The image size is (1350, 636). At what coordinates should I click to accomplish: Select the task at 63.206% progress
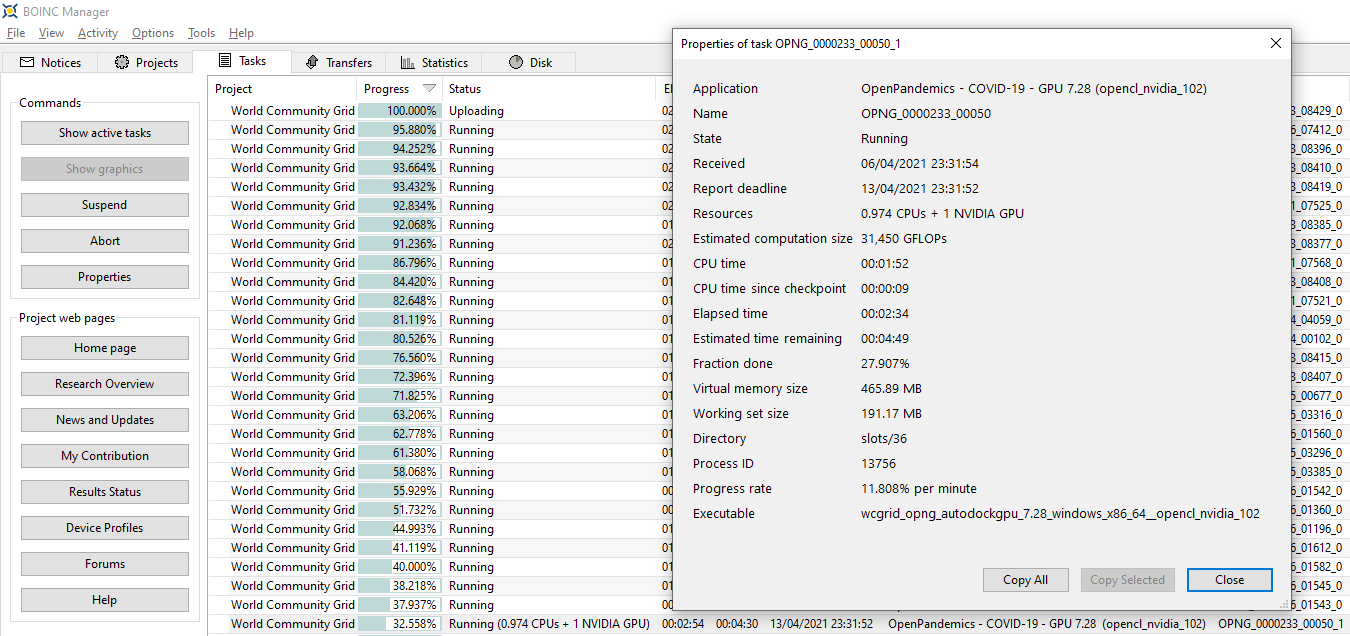398,415
